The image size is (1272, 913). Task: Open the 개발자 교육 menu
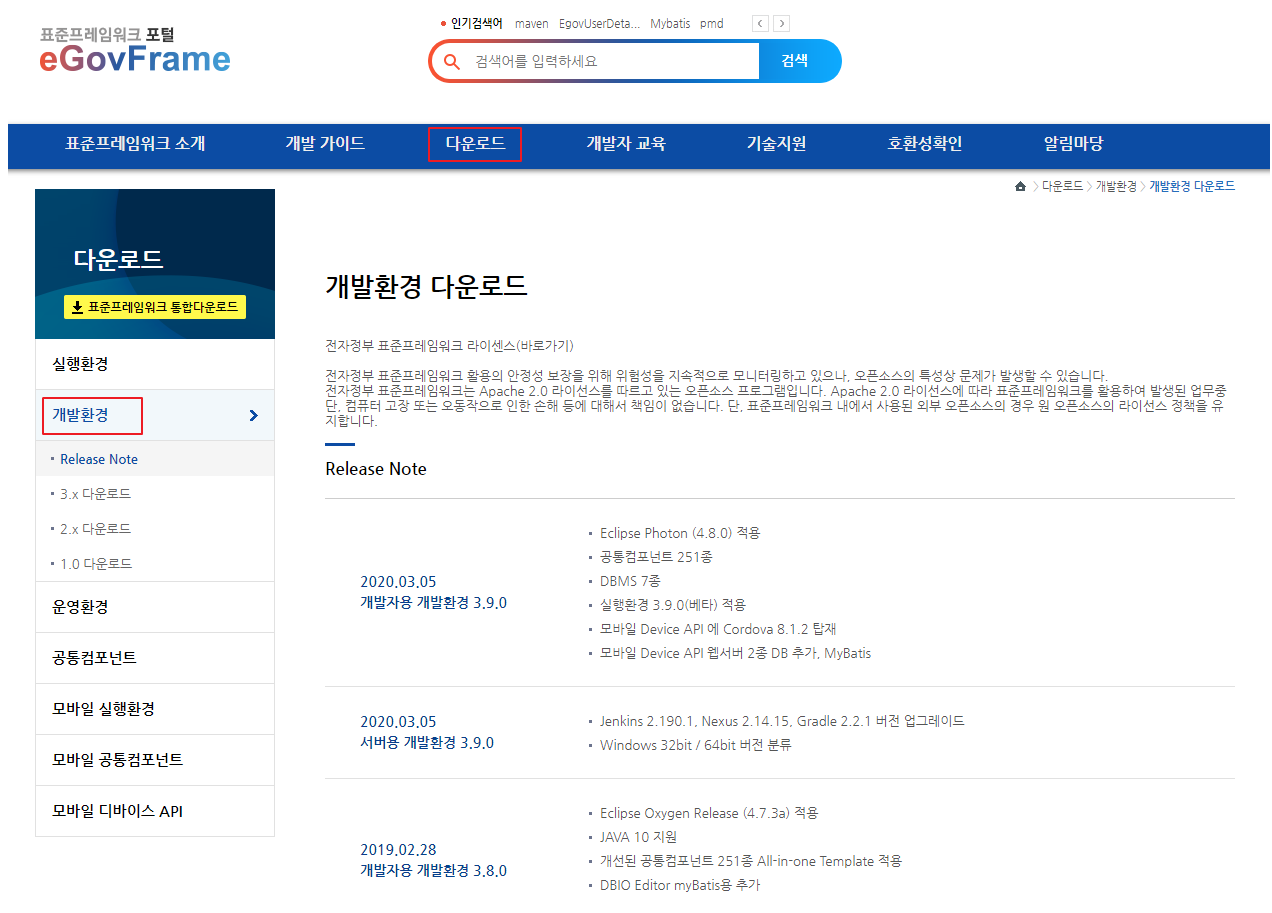pyautogui.click(x=626, y=144)
